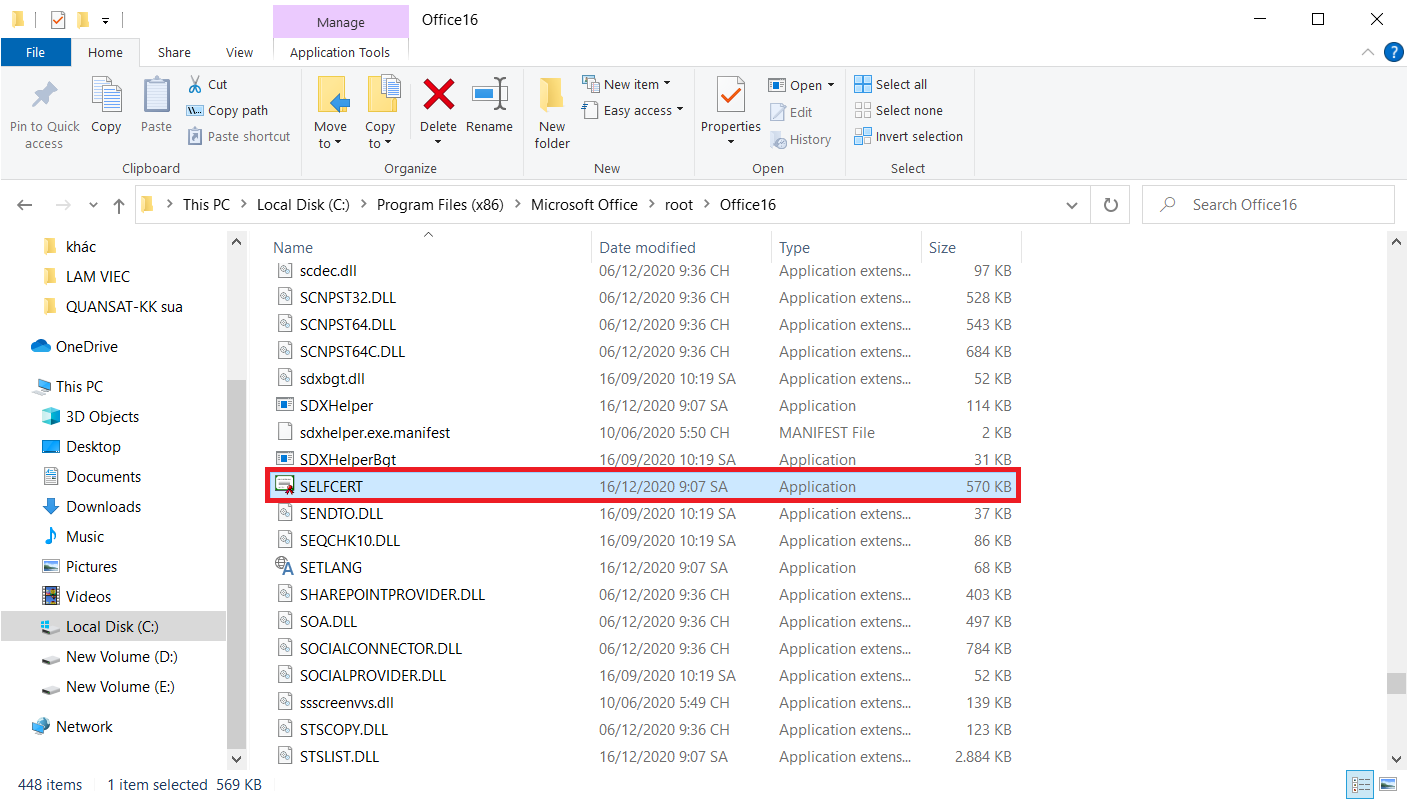Click Select none
This screenshot has width=1408, height=800.
point(899,110)
